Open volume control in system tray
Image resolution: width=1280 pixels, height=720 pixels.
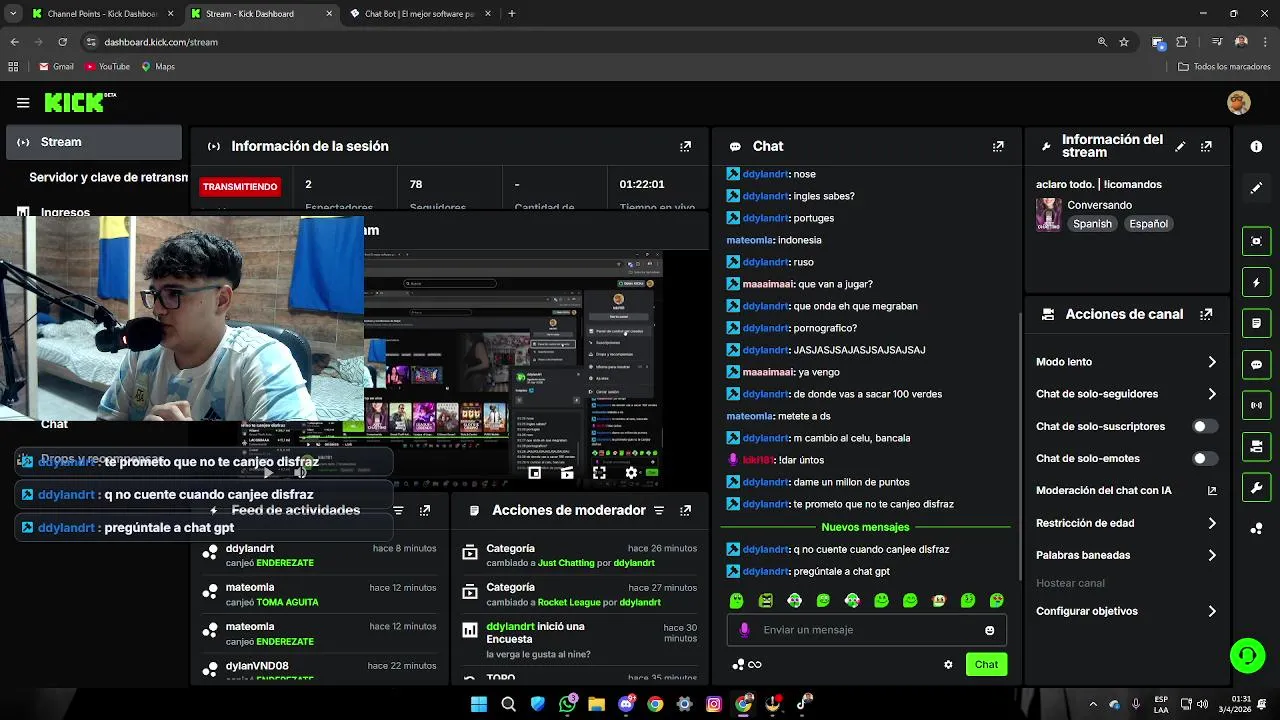[x=1202, y=704]
